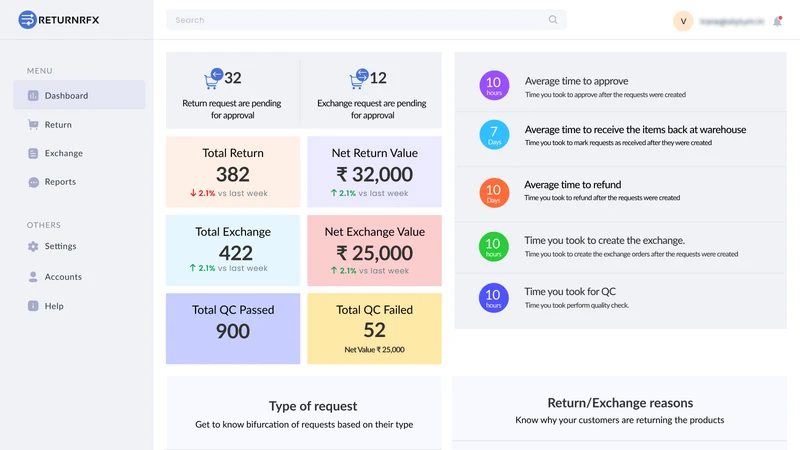Select Reports in the sidebar
This screenshot has width=800, height=450.
pyautogui.click(x=60, y=182)
